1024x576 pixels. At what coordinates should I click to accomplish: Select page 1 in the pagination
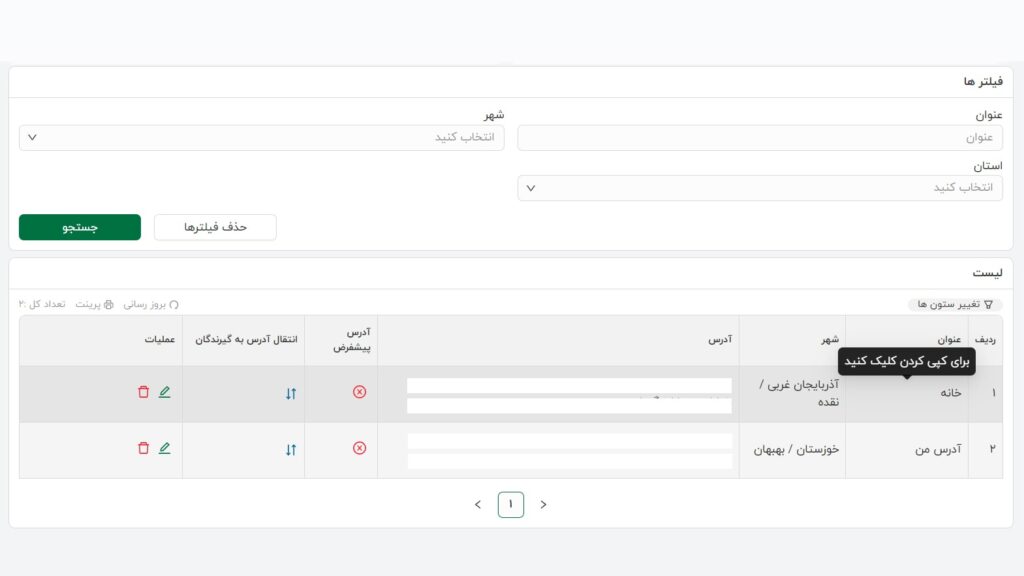511,504
